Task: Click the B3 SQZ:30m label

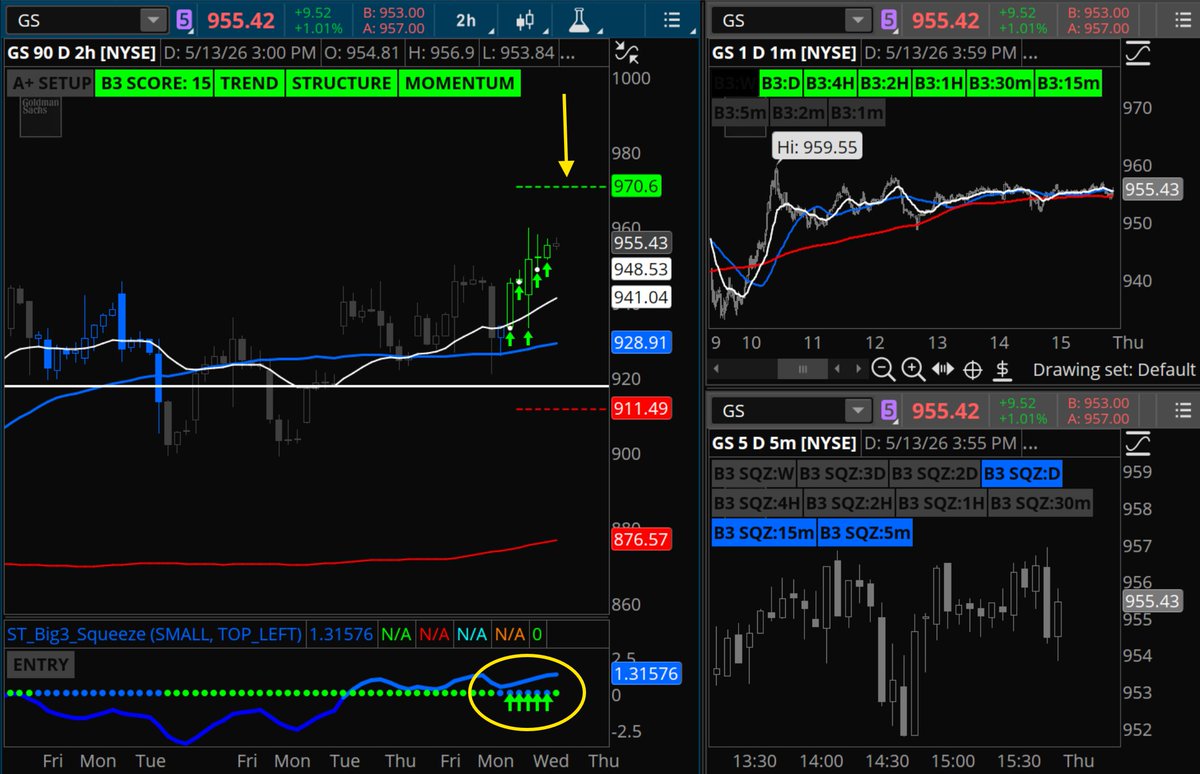Action: coord(1040,503)
